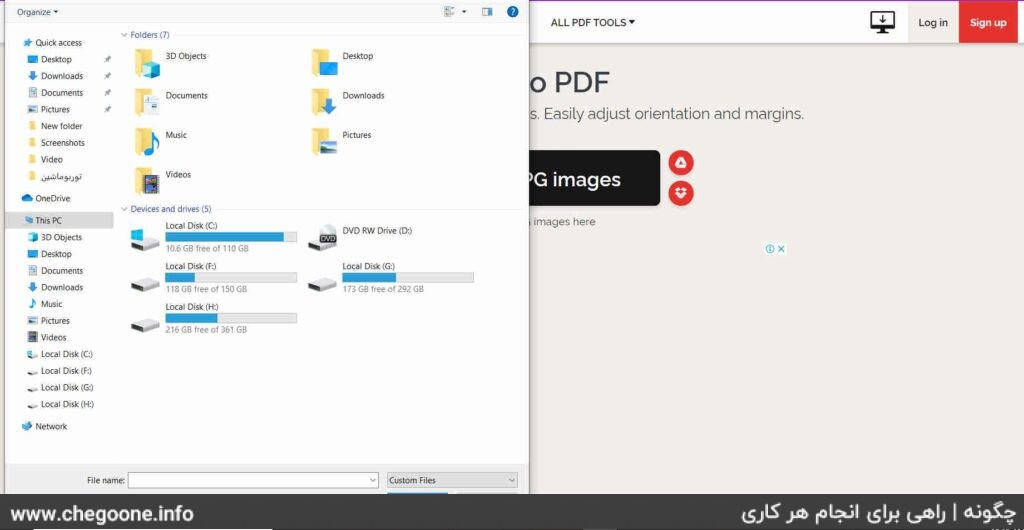
Task: Click the ad info icon
Action: (x=770, y=249)
